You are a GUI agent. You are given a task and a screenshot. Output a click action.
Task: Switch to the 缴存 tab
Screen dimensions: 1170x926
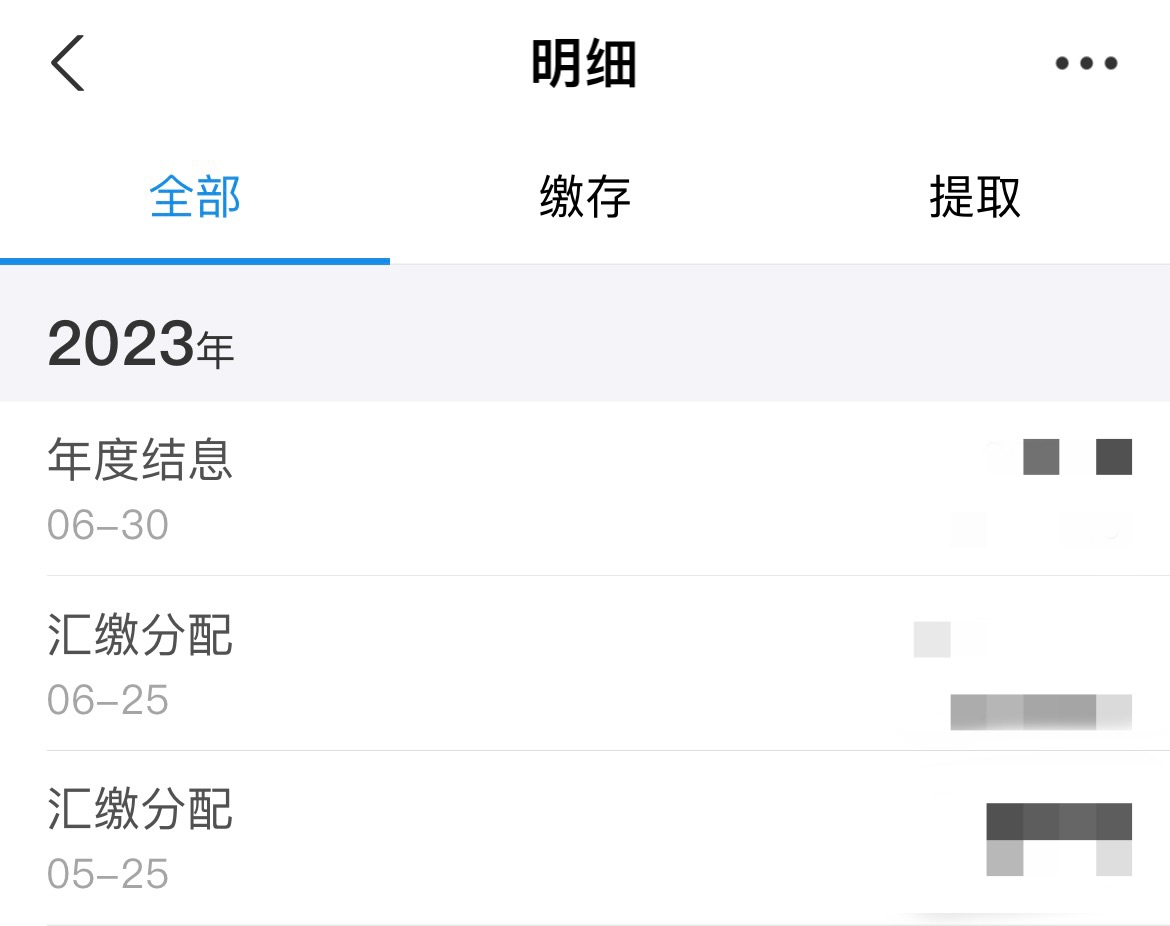(585, 197)
